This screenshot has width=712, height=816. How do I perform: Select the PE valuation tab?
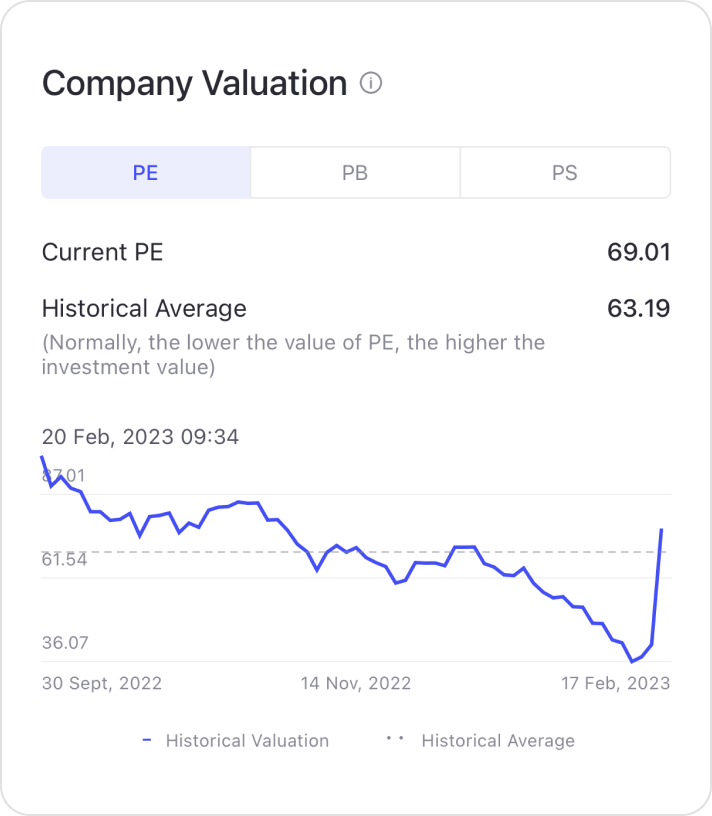tap(146, 173)
